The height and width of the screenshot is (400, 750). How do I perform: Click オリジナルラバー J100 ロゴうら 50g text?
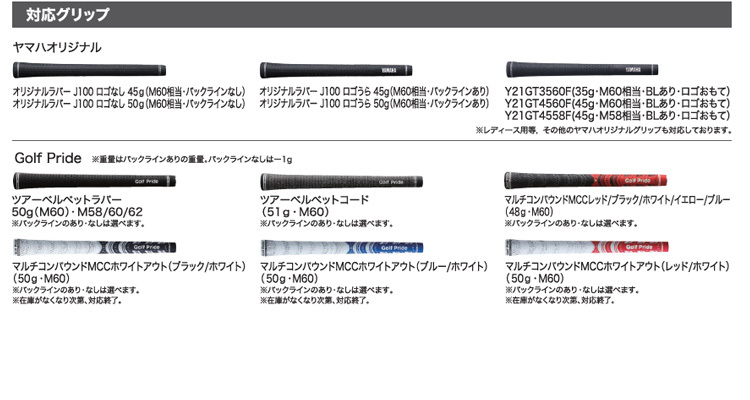click(x=375, y=103)
